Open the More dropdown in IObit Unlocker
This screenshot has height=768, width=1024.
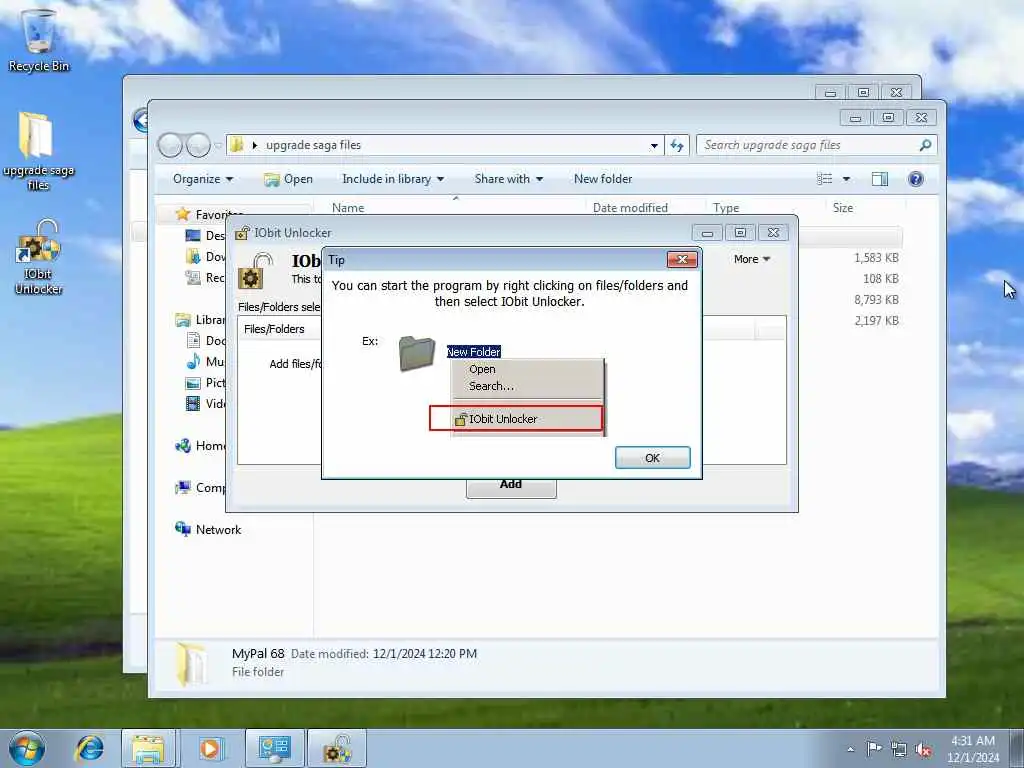coord(752,259)
